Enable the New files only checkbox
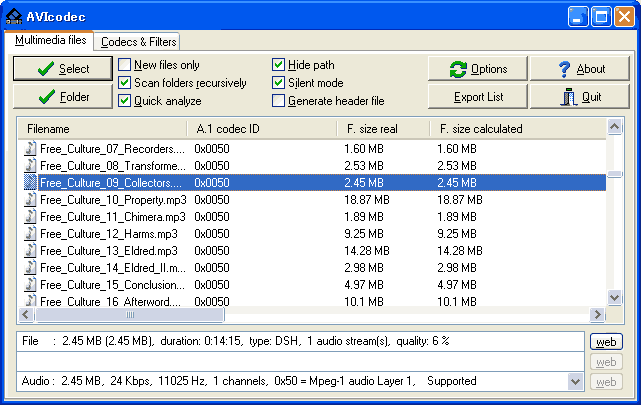Image resolution: width=641 pixels, height=405 pixels. [124, 65]
